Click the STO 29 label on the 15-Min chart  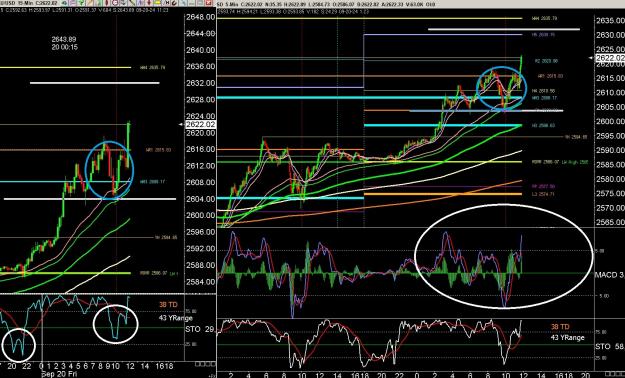click(200, 330)
